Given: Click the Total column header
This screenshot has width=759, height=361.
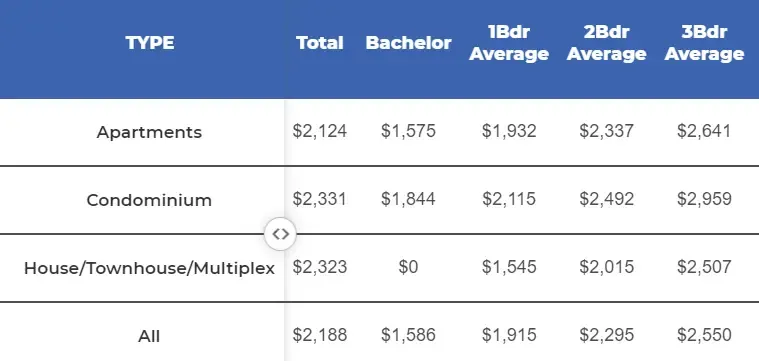Looking at the screenshot, I should point(319,43).
